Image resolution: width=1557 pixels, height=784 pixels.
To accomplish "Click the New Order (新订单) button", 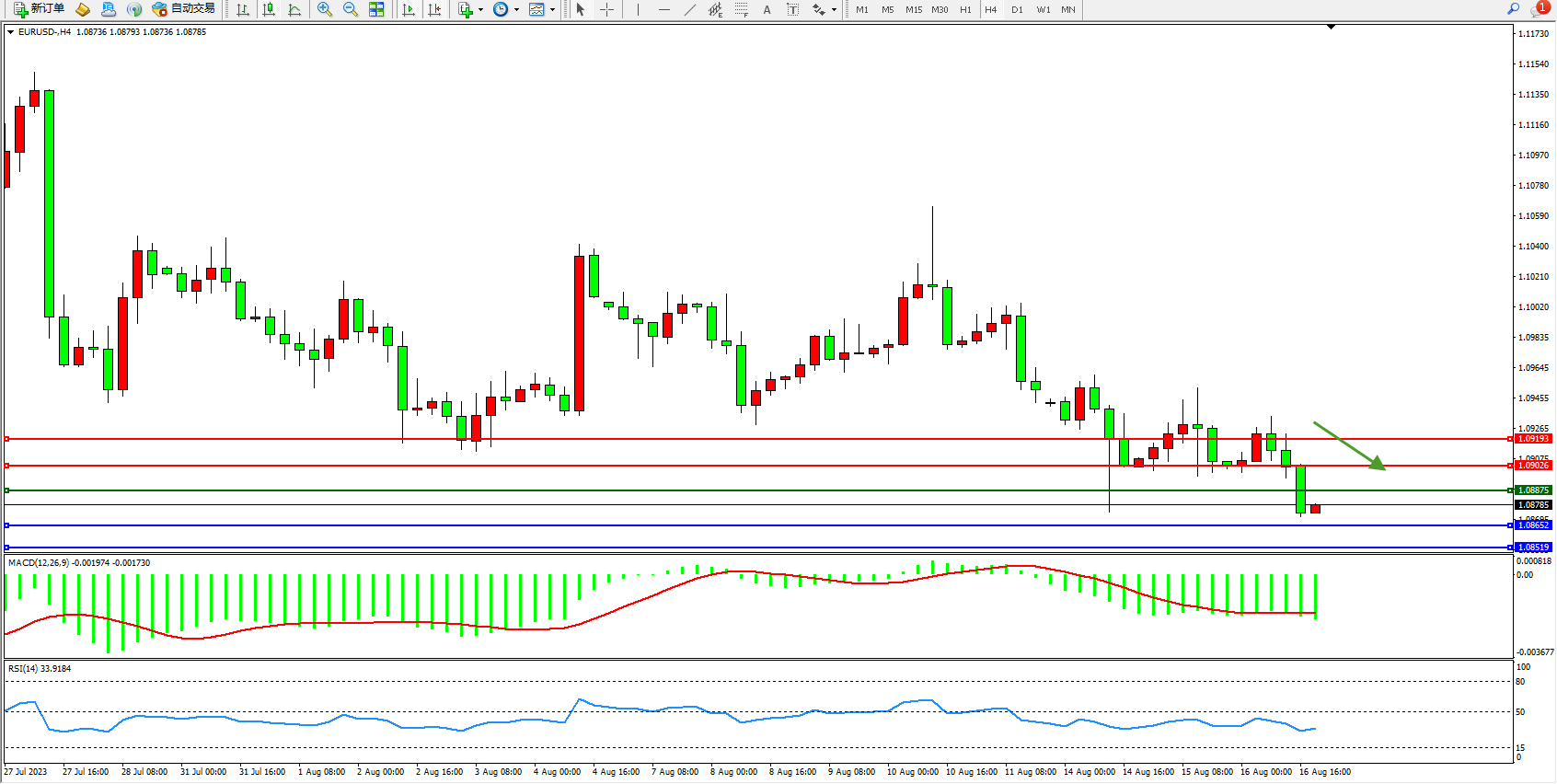I will coord(39,9).
